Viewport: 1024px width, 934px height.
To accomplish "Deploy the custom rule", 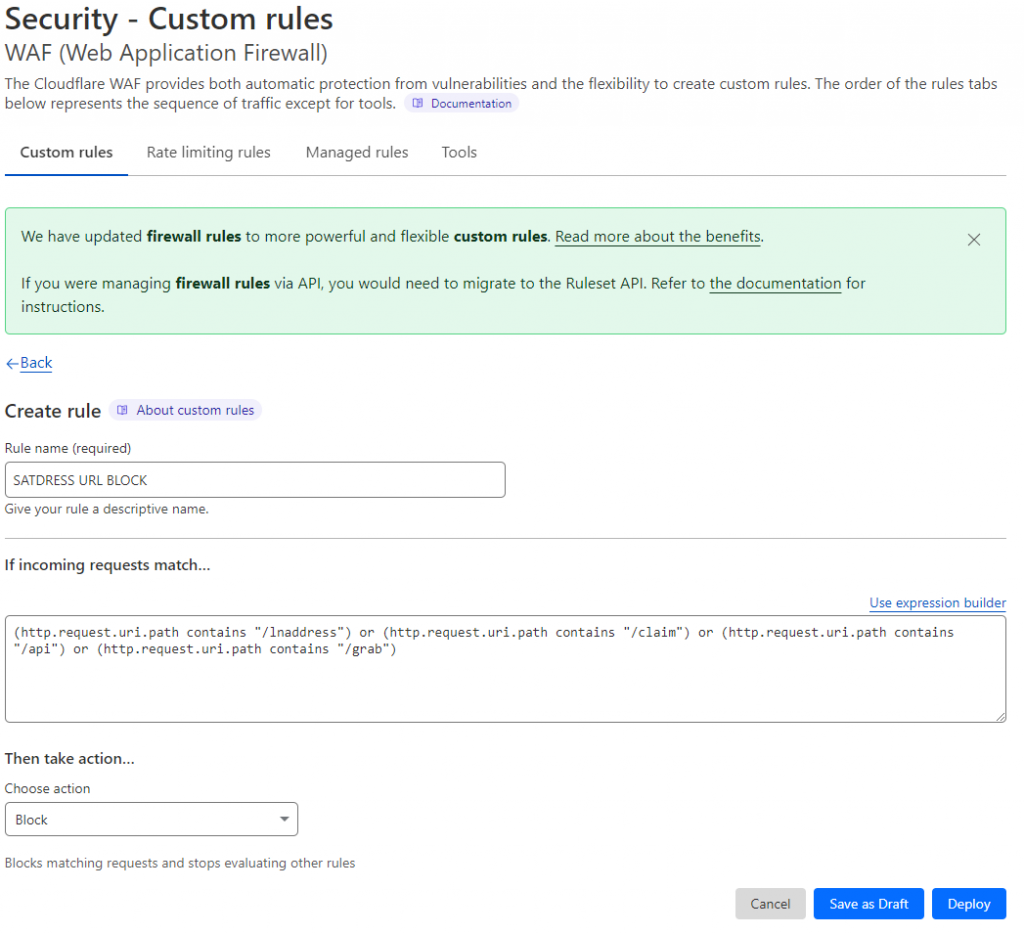I will (968, 904).
